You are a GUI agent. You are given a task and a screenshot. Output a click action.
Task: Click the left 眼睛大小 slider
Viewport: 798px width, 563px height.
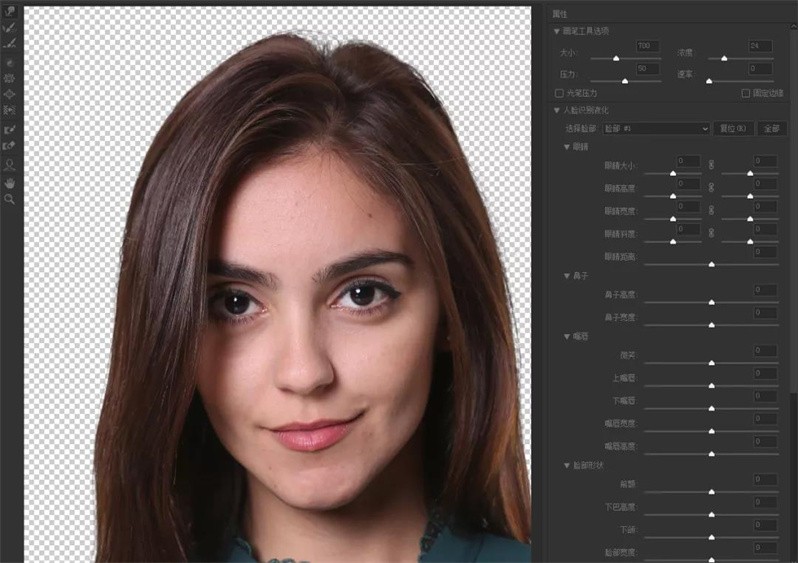(673, 174)
